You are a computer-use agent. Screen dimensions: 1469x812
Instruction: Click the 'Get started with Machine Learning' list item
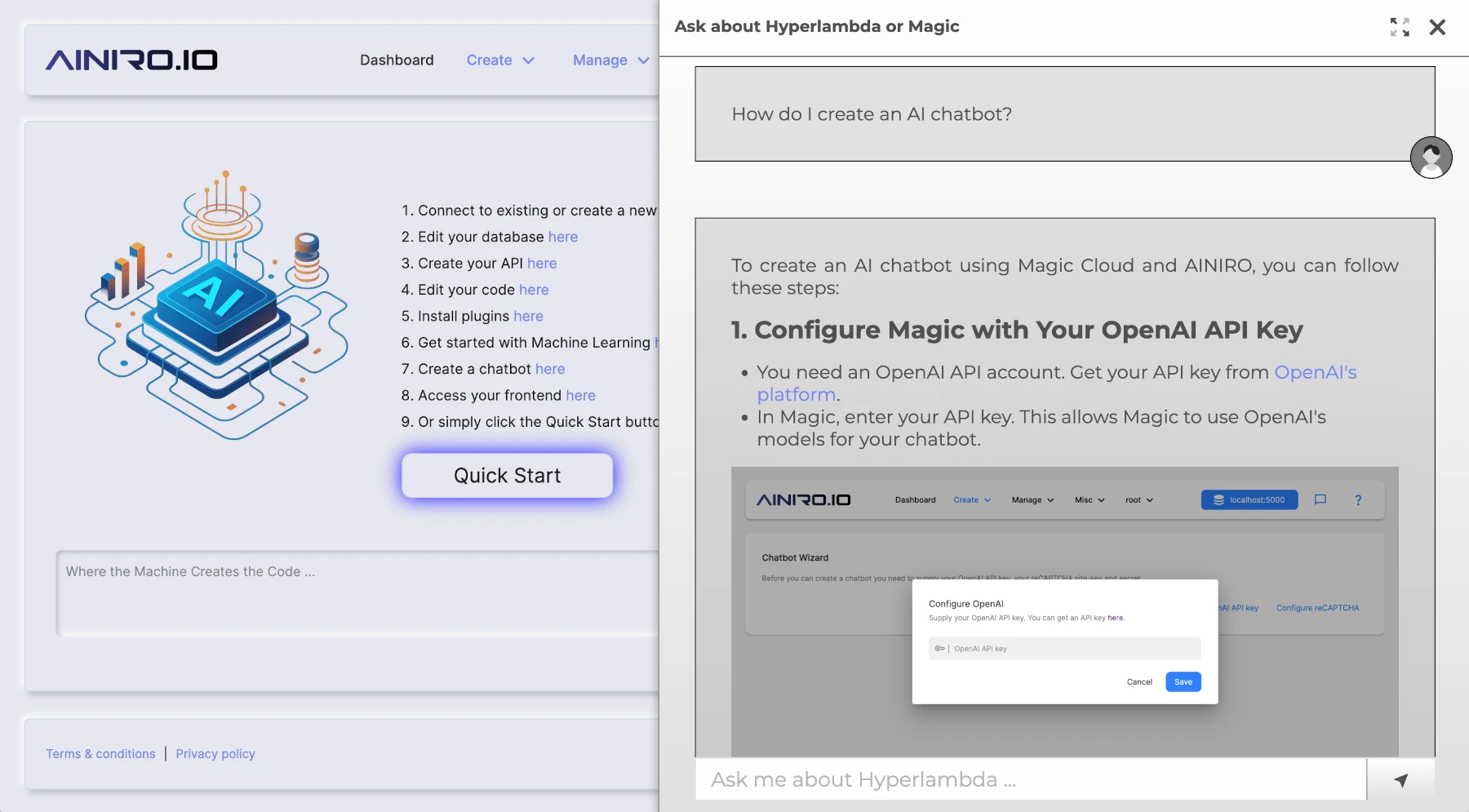529,343
